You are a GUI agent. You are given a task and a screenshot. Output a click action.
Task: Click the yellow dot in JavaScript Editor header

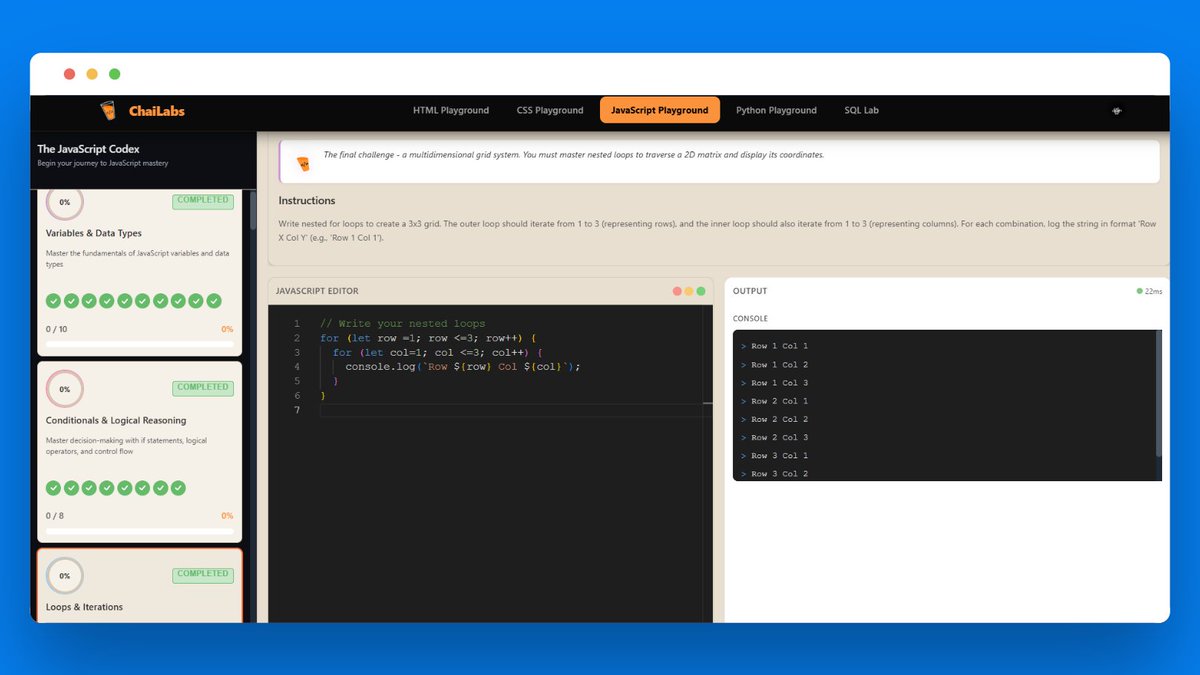click(689, 291)
